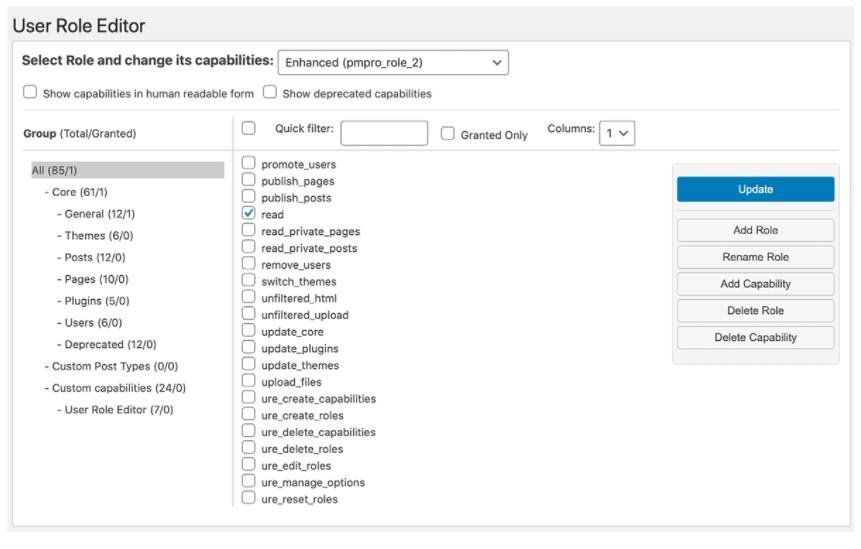Check the update_plugins capability
The image size is (861, 549).
(249, 347)
